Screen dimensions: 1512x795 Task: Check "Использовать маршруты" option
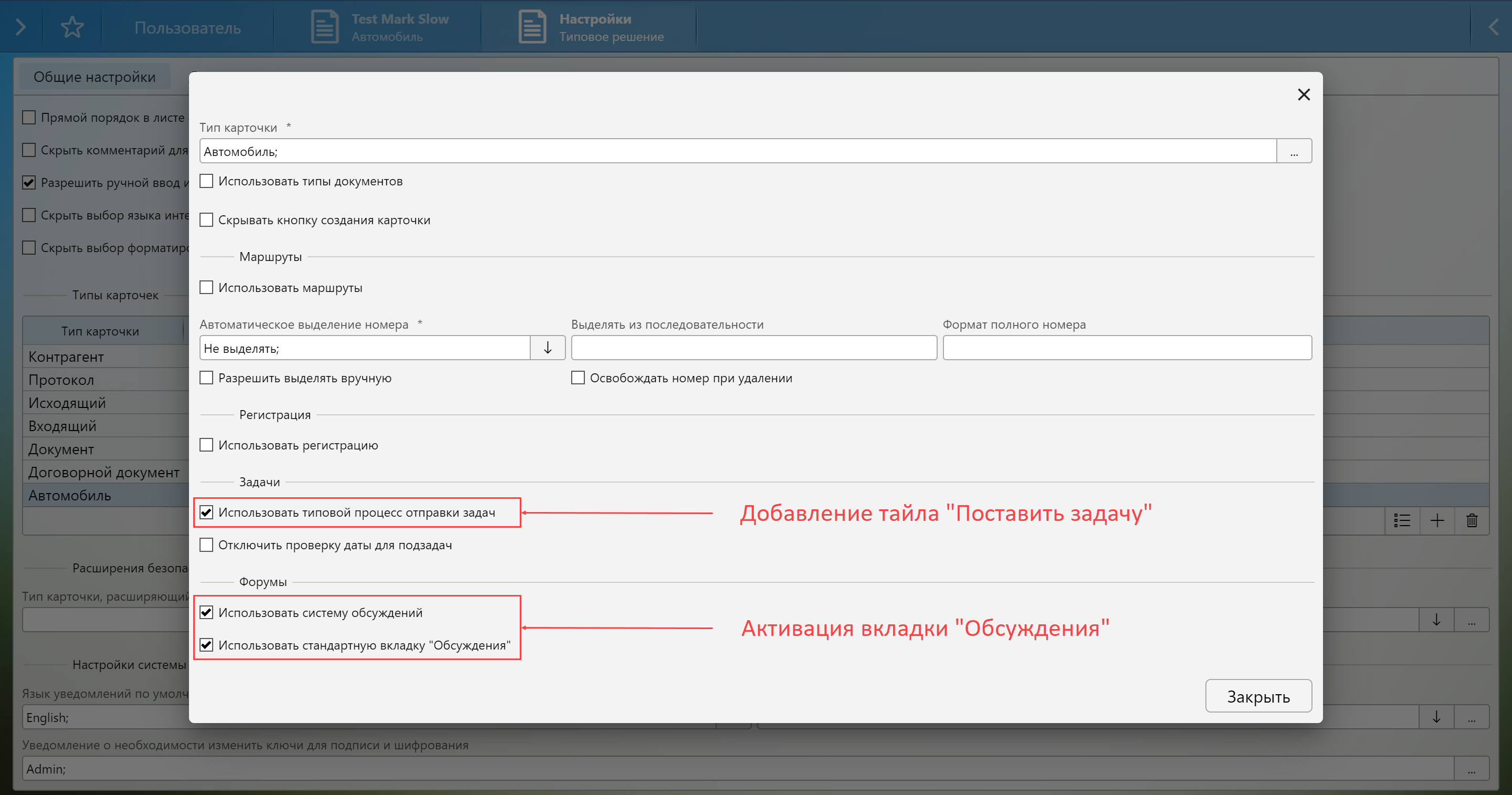207,288
